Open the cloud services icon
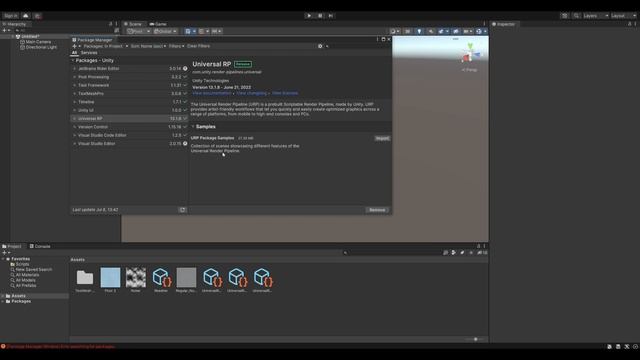The width and height of the screenshot is (640, 360). coord(26,16)
